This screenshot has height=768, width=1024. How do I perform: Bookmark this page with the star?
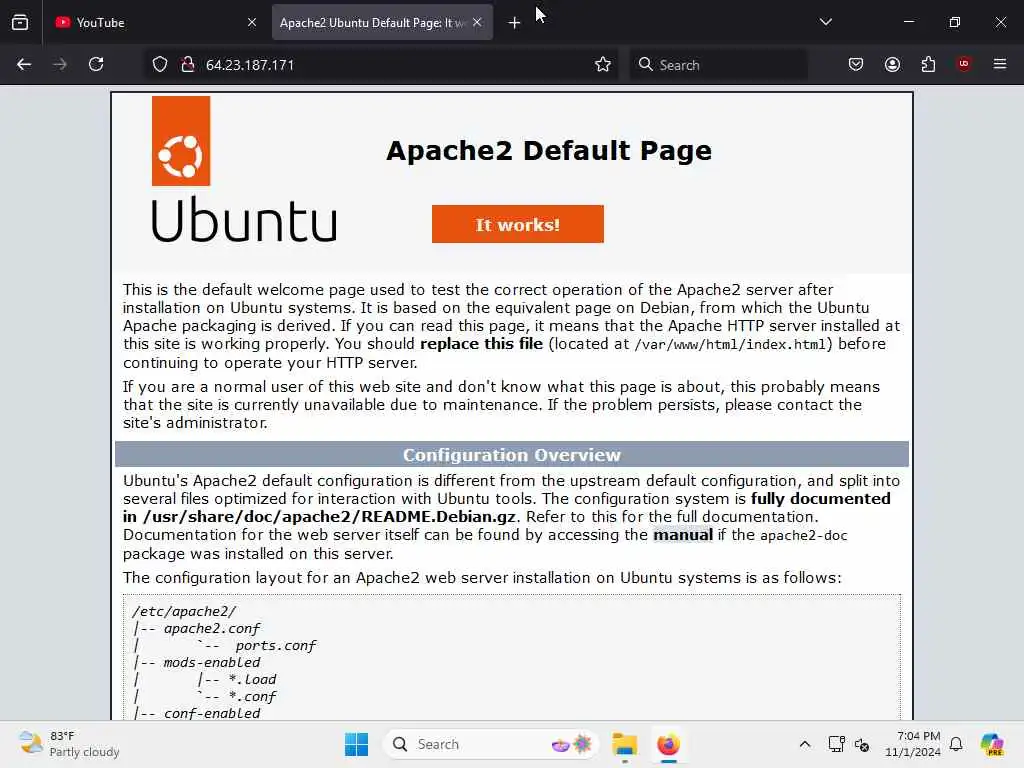[x=603, y=64]
